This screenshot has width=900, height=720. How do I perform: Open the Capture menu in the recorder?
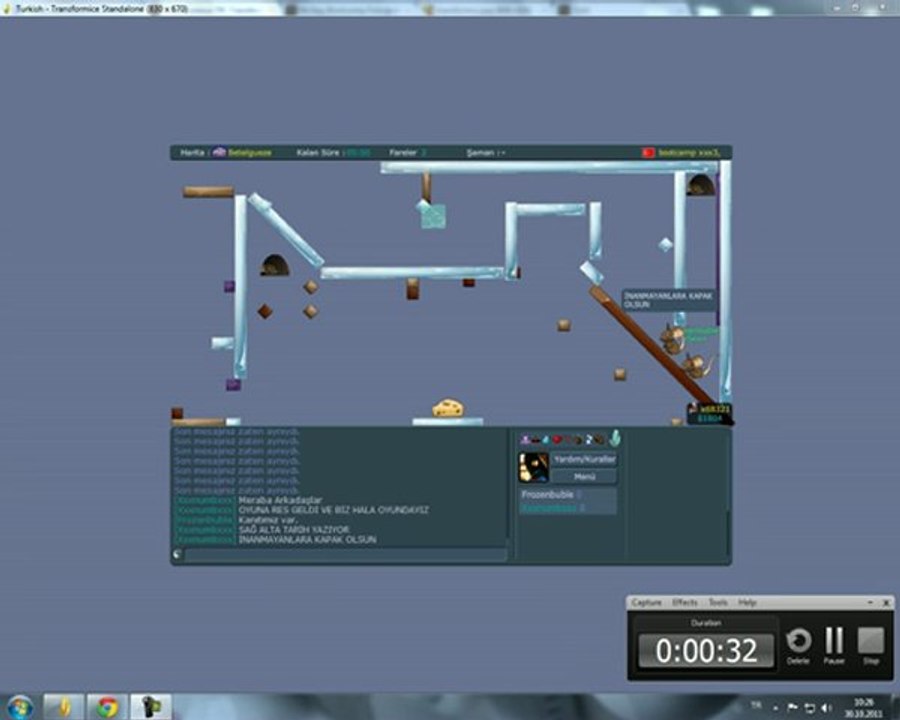(646, 602)
